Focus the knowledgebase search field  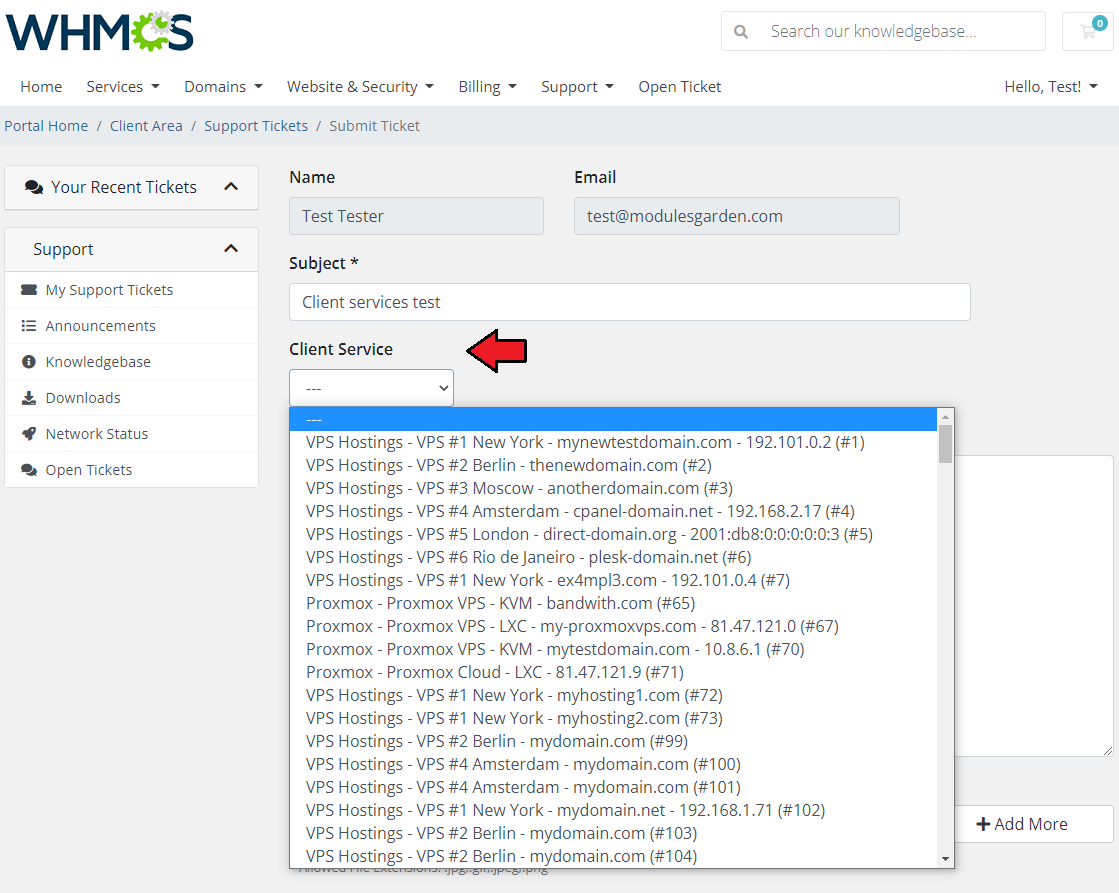[903, 31]
